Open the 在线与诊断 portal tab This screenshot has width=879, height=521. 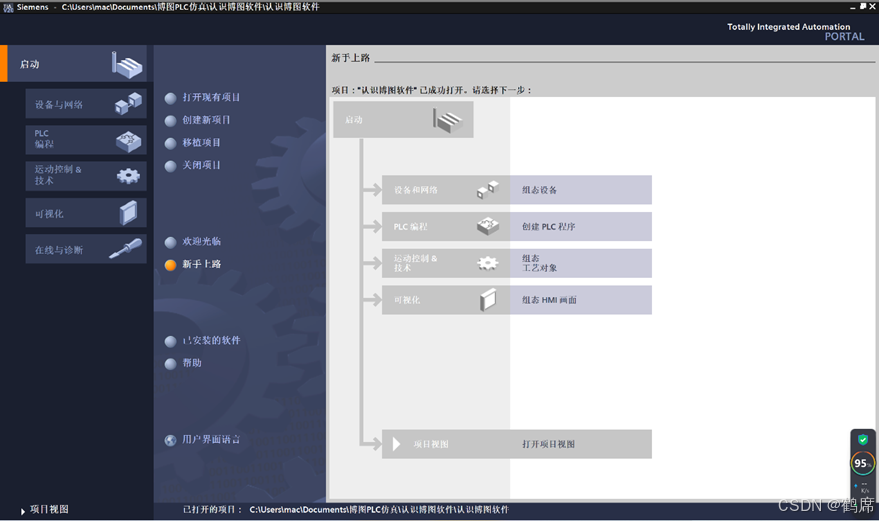[86, 249]
